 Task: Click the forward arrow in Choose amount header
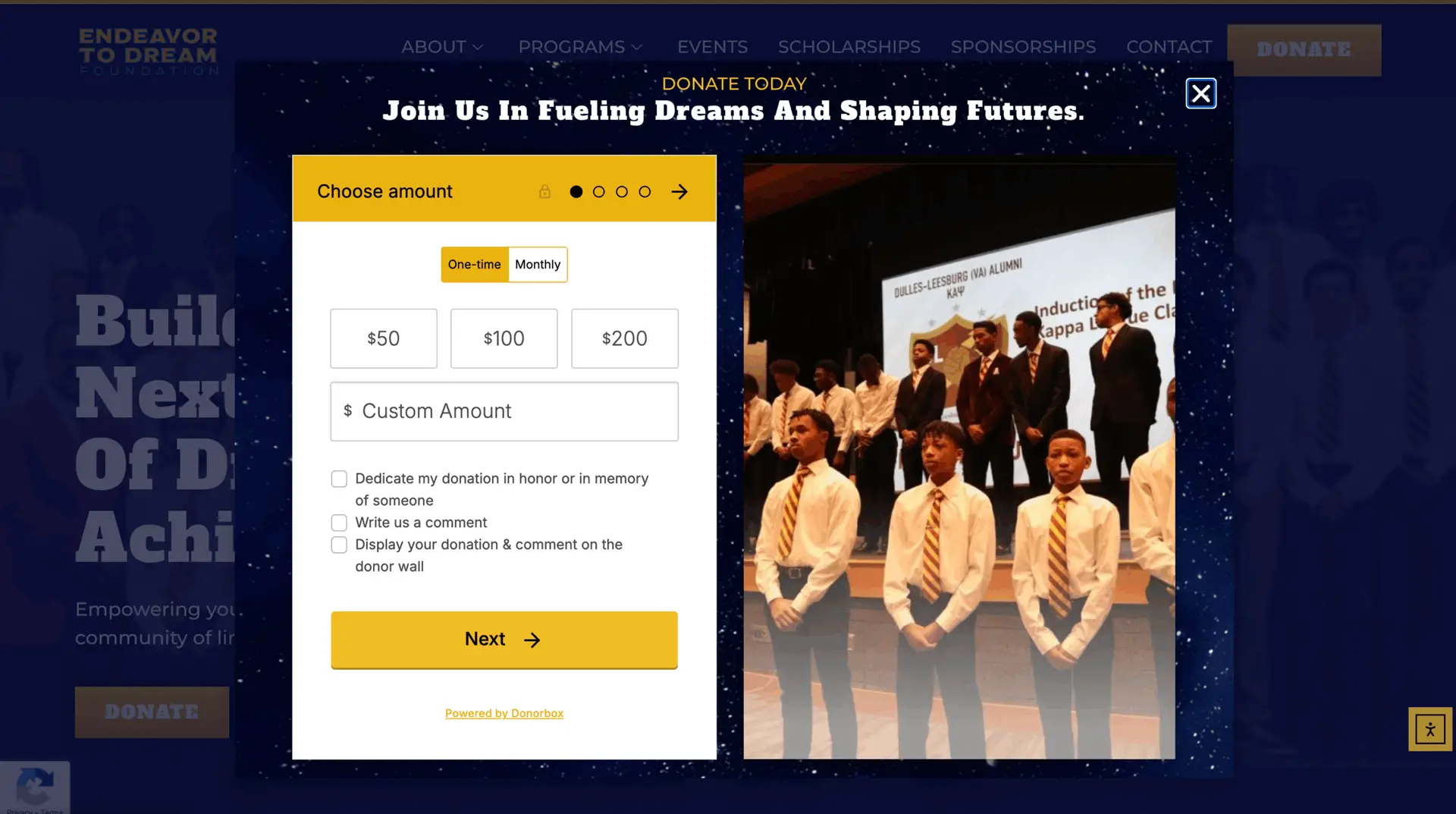679,192
